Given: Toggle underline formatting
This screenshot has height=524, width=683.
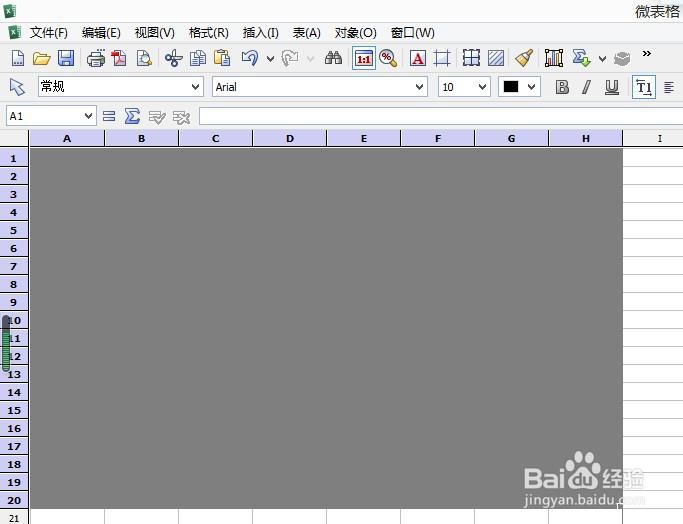Looking at the screenshot, I should [612, 87].
